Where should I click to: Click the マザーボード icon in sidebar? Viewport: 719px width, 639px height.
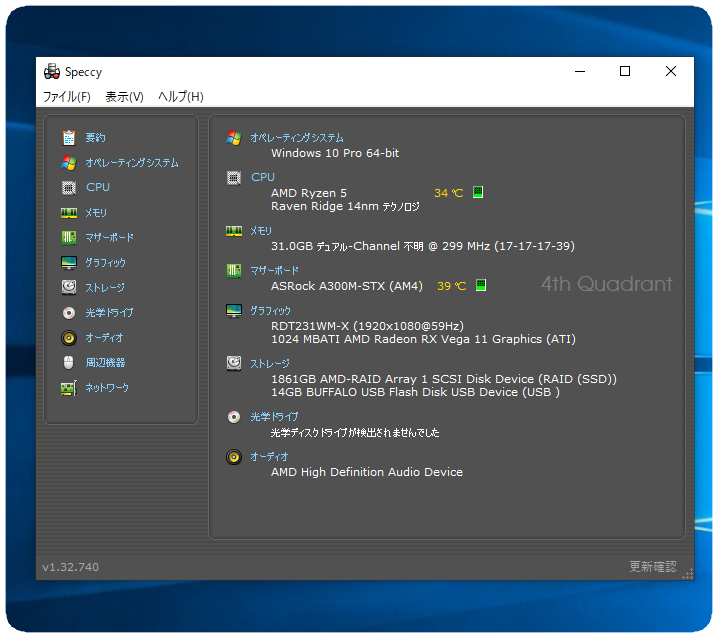pos(69,237)
